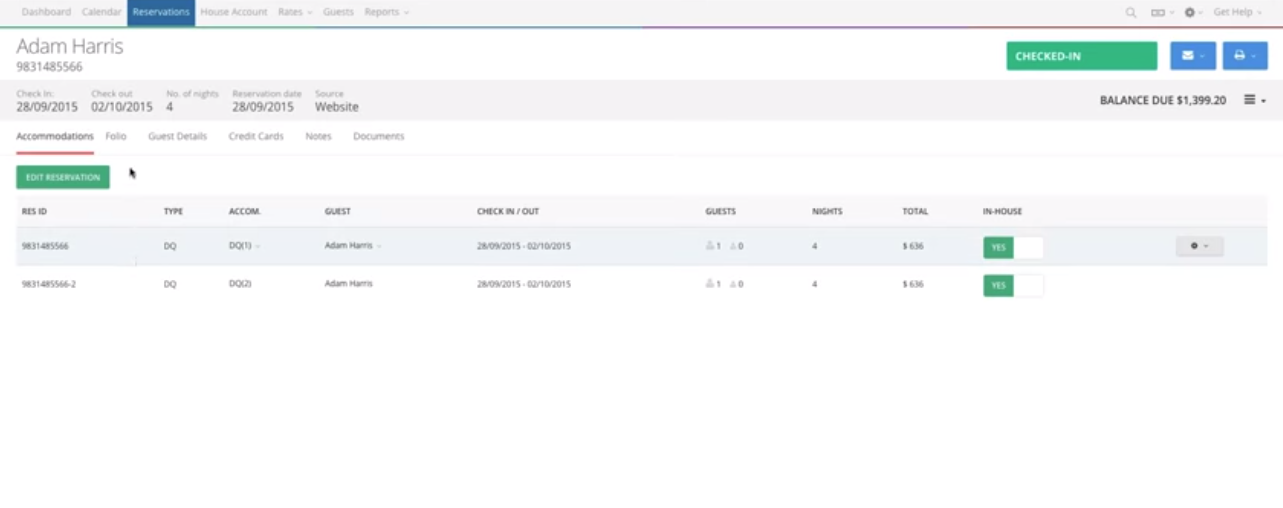Viewport: 1283px width, 508px height.
Task: Click the CHECK IN / OUT column header
Action: tap(508, 212)
